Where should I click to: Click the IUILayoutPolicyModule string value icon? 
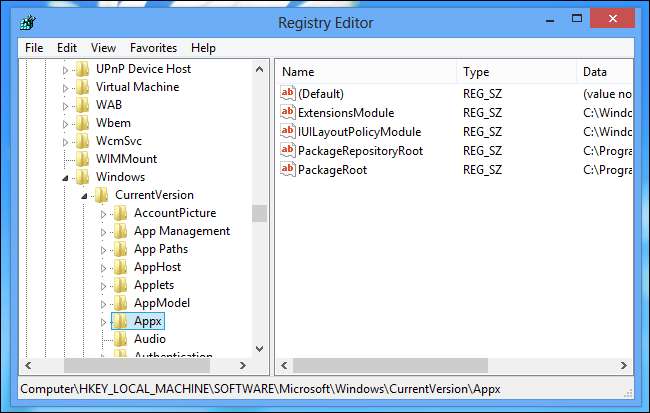coord(287,131)
